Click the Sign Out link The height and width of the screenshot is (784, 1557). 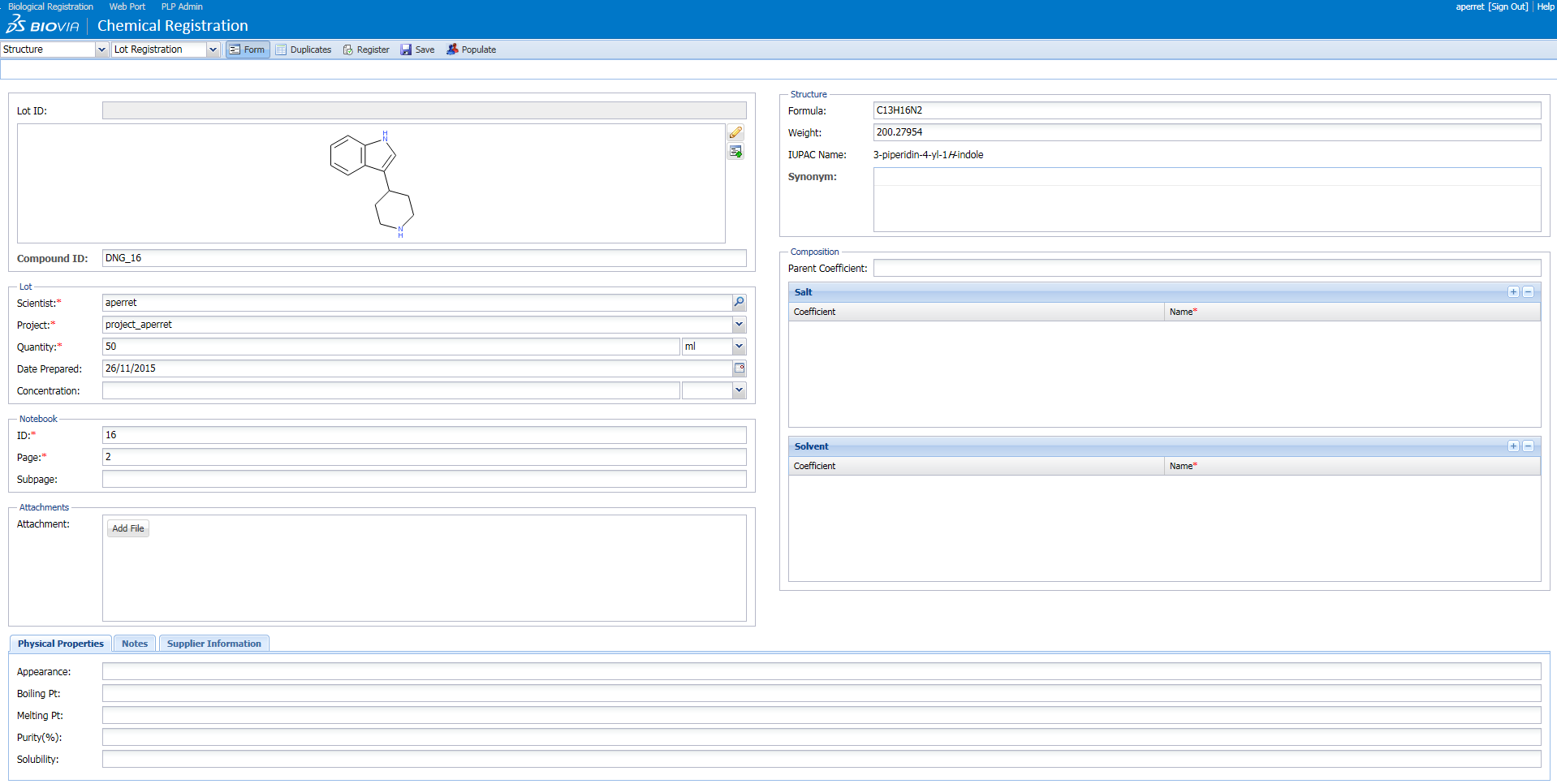[x=1508, y=6]
